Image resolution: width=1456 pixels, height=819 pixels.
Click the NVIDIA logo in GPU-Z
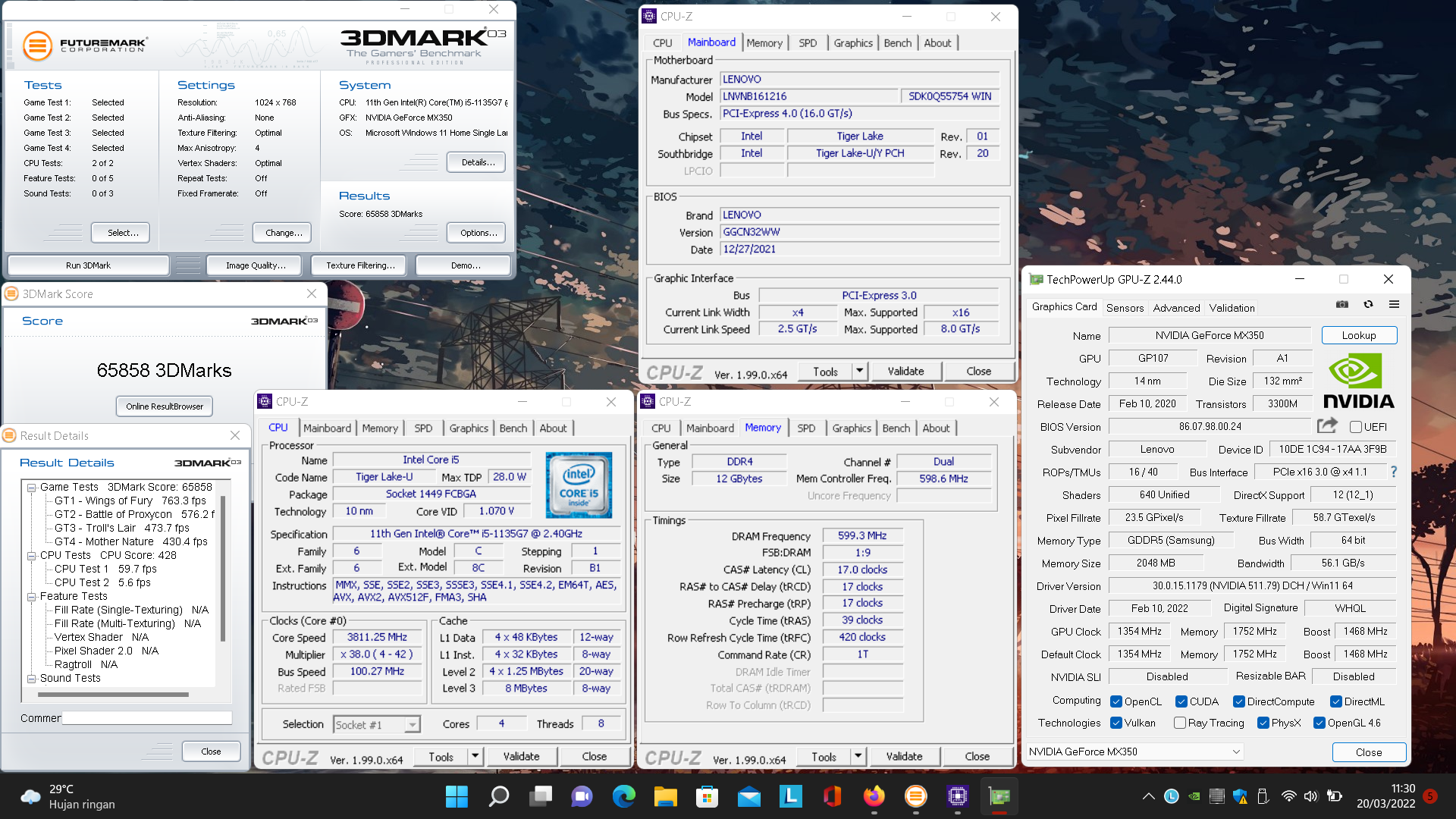click(x=1359, y=381)
